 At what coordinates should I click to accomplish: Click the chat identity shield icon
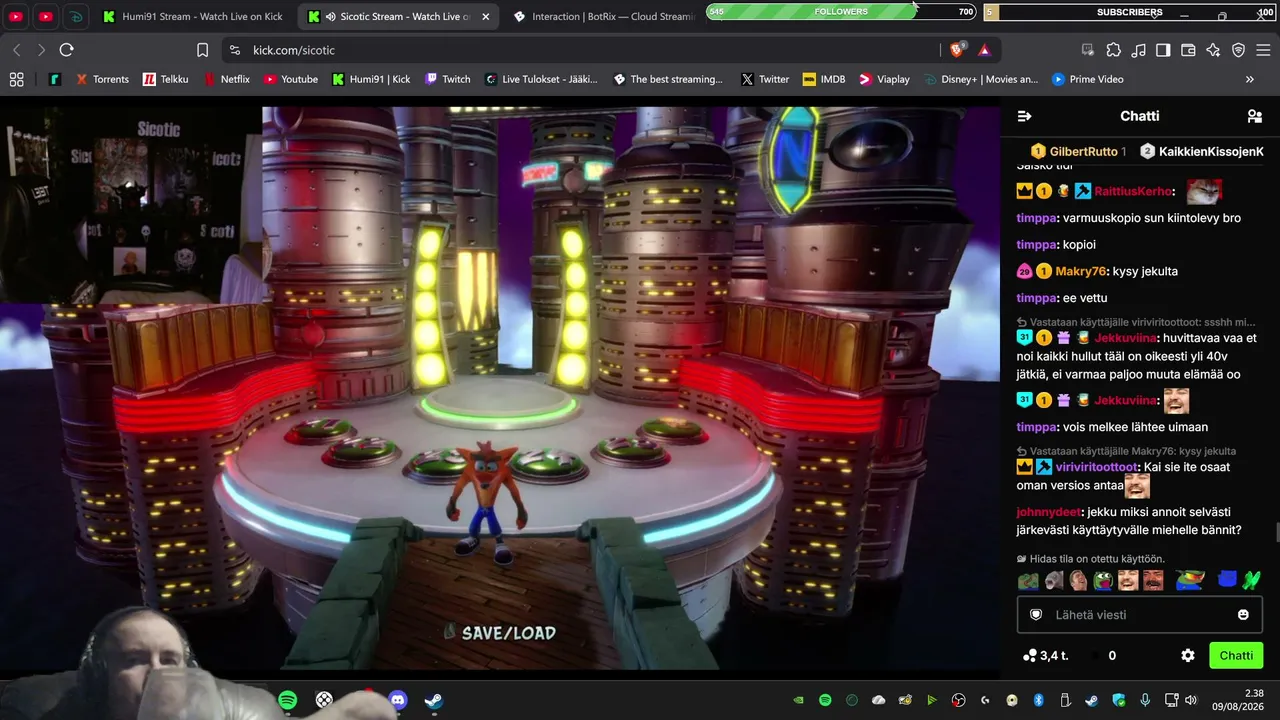(x=1036, y=615)
